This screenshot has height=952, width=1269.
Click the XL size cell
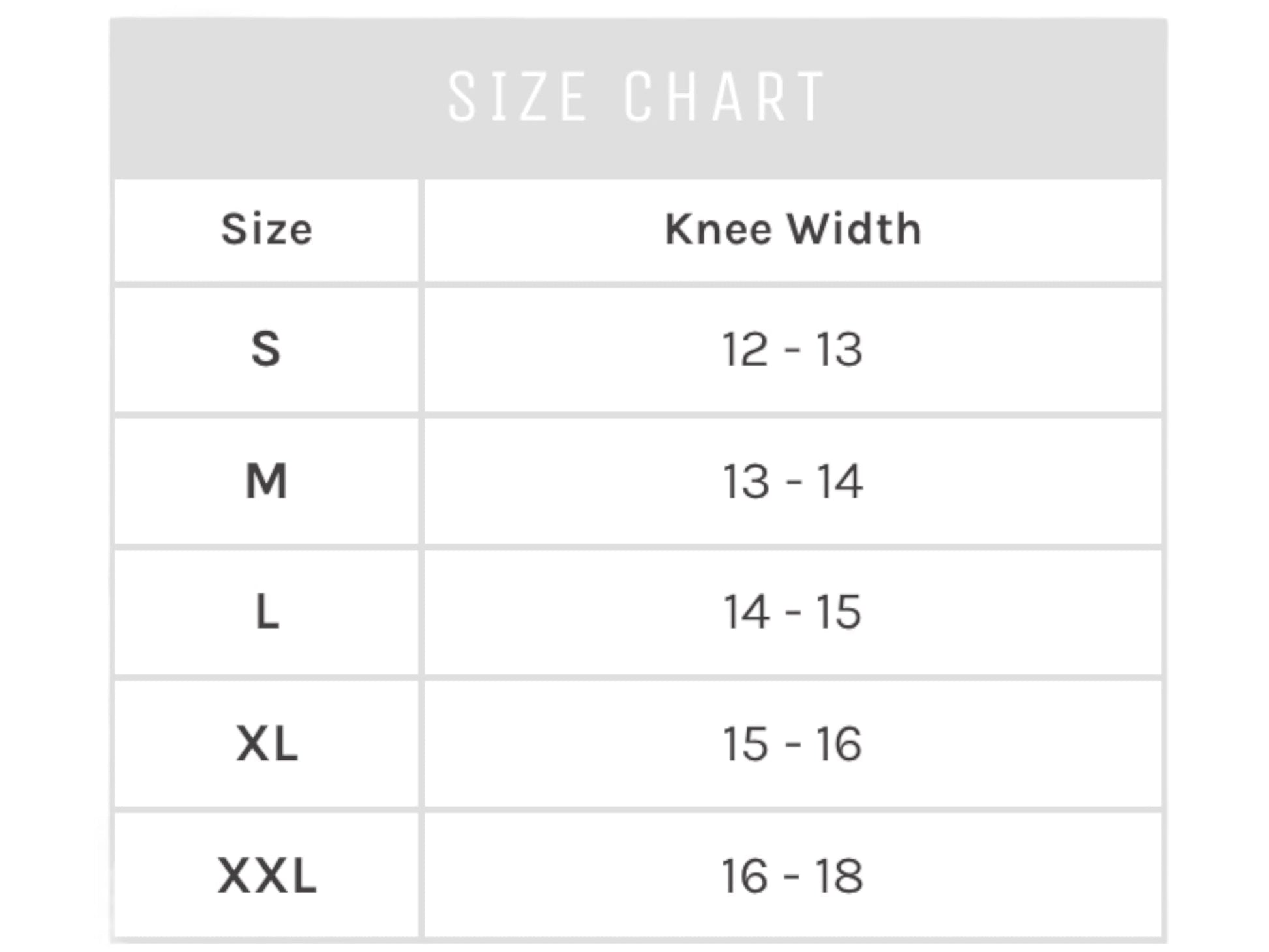[267, 744]
